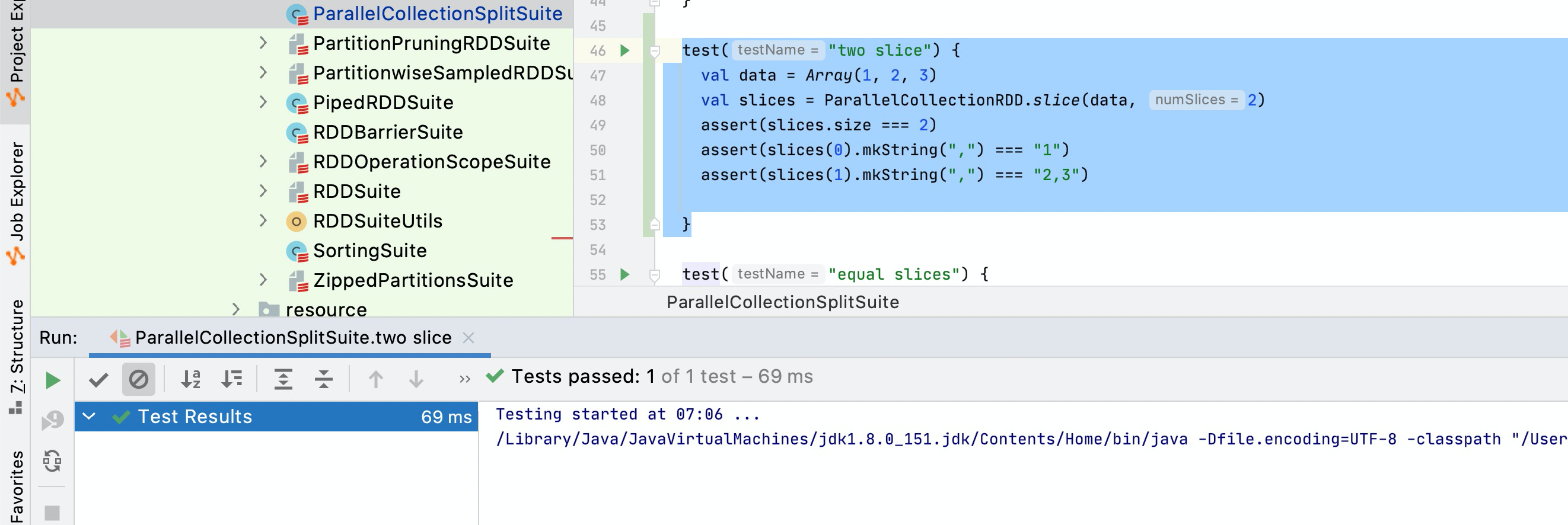The image size is (1568, 525).
Task: Close the ParallelCollectionSplitSuite.two slice run tab
Action: (x=468, y=338)
